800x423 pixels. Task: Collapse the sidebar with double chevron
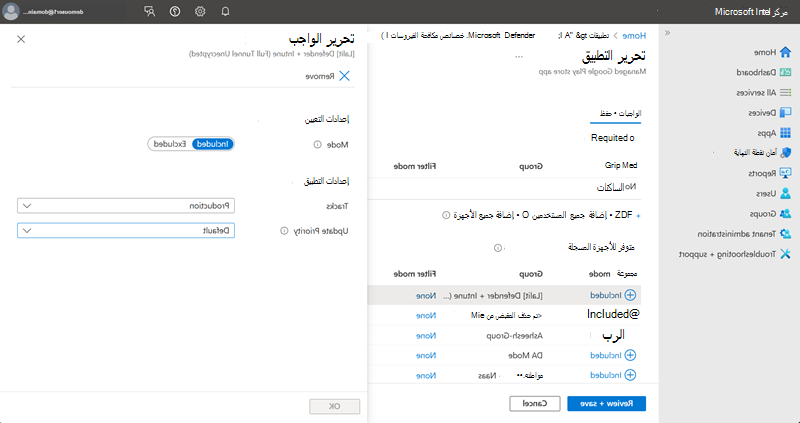667,33
